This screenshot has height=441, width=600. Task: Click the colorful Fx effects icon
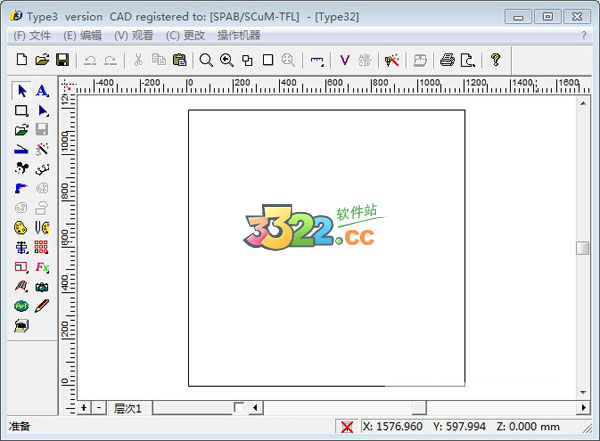coord(42,267)
